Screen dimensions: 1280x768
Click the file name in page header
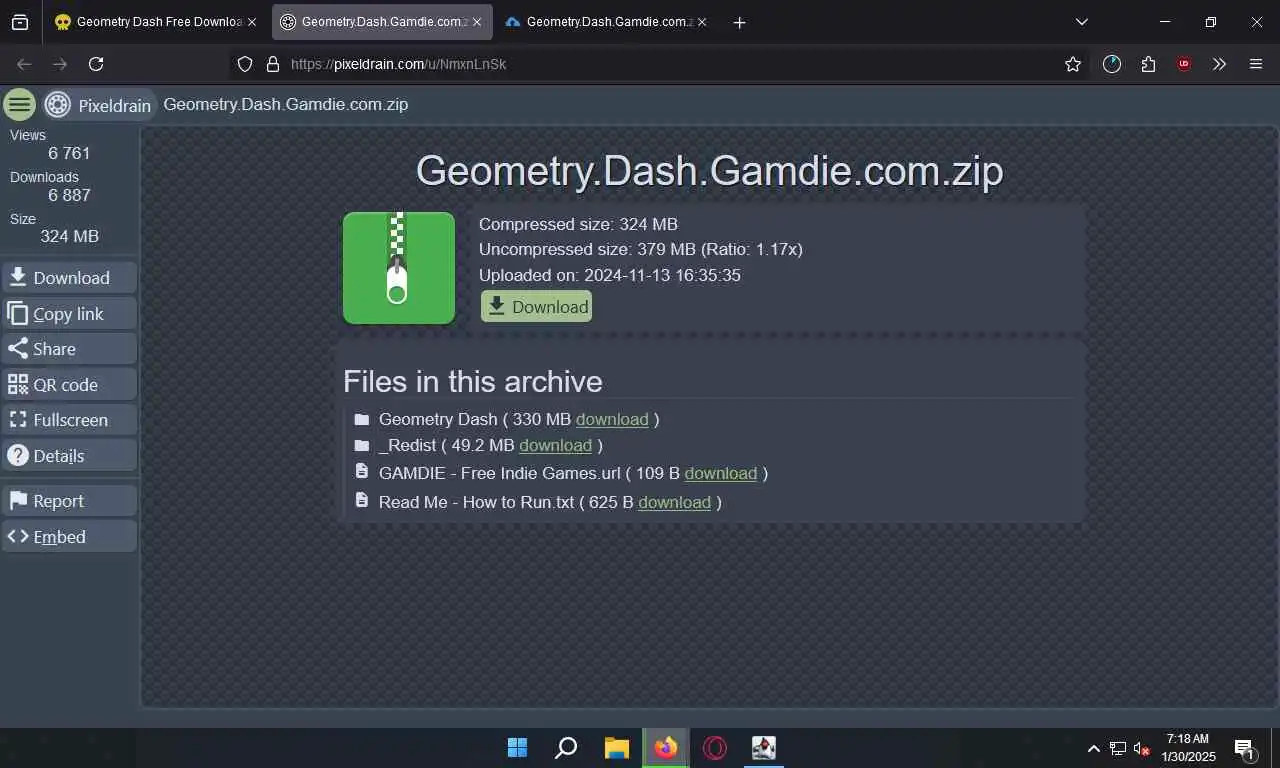point(285,104)
